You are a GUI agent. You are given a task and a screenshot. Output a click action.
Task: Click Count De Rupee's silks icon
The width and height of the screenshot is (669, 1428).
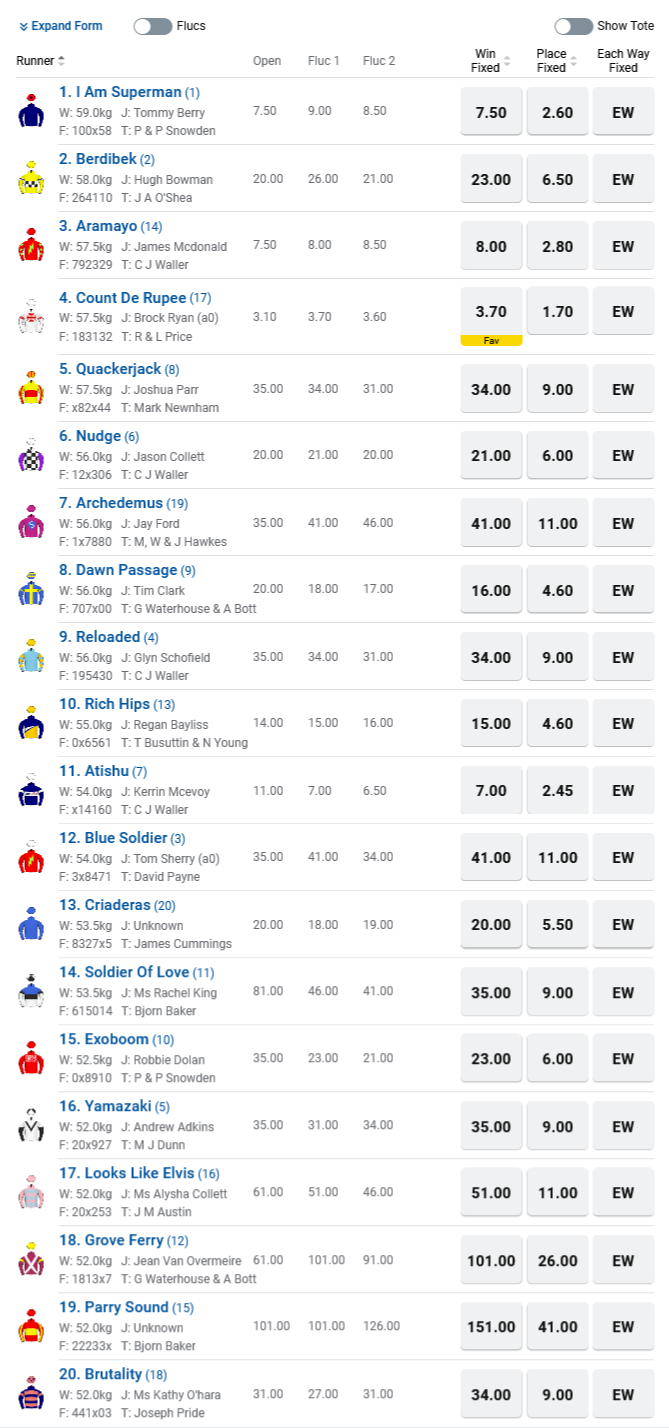pyautogui.click(x=31, y=316)
